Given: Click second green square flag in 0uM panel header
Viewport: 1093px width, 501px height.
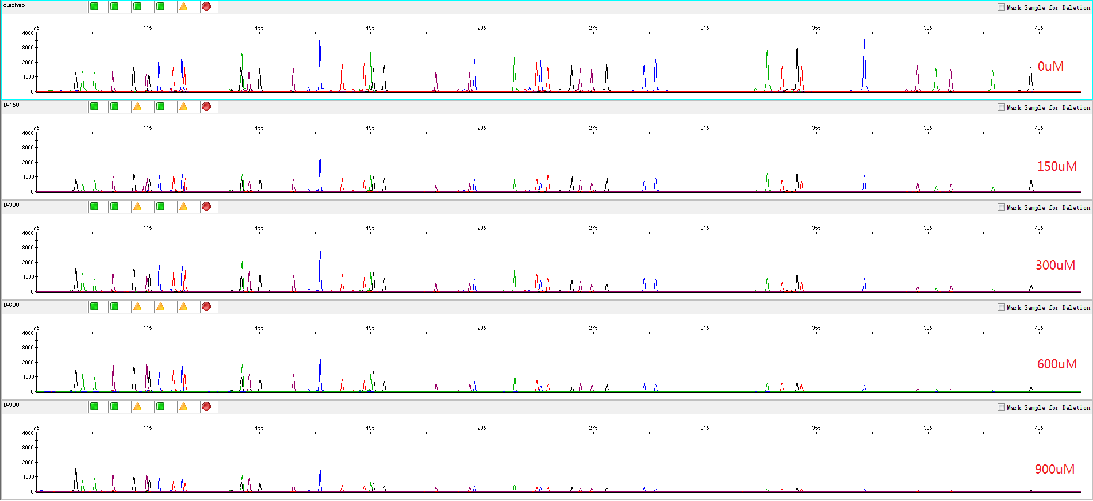Looking at the screenshot, I should coord(114,7).
